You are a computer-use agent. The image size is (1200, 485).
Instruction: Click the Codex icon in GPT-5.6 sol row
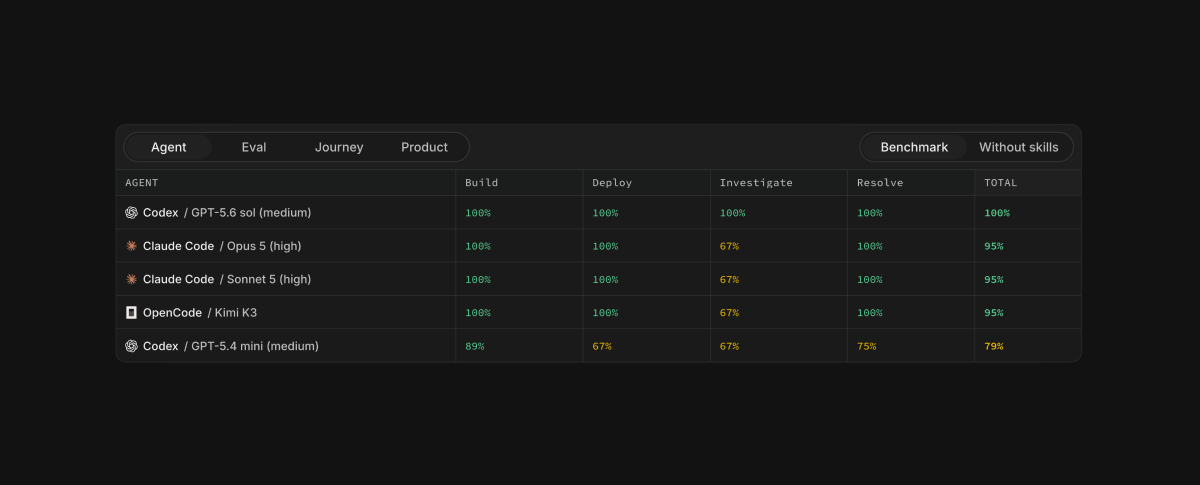point(131,213)
